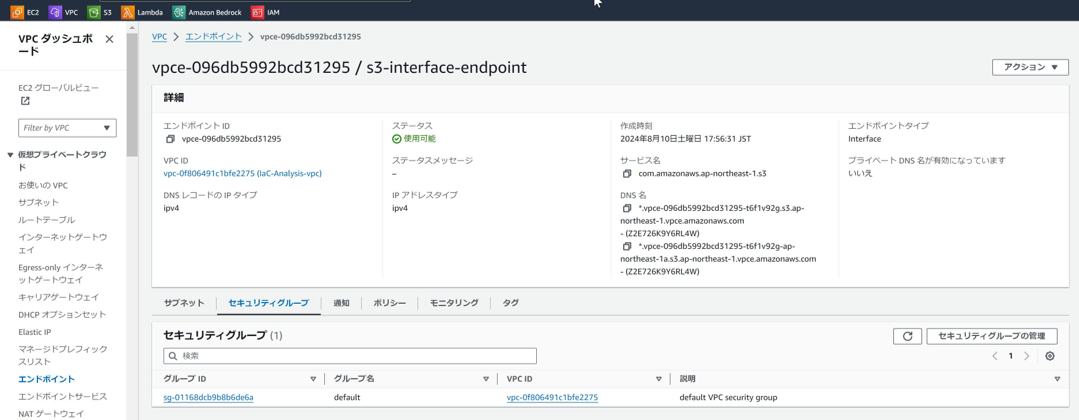Click the Interface endpoint type value
The width and height of the screenshot is (1079, 420).
pyautogui.click(x=864, y=139)
